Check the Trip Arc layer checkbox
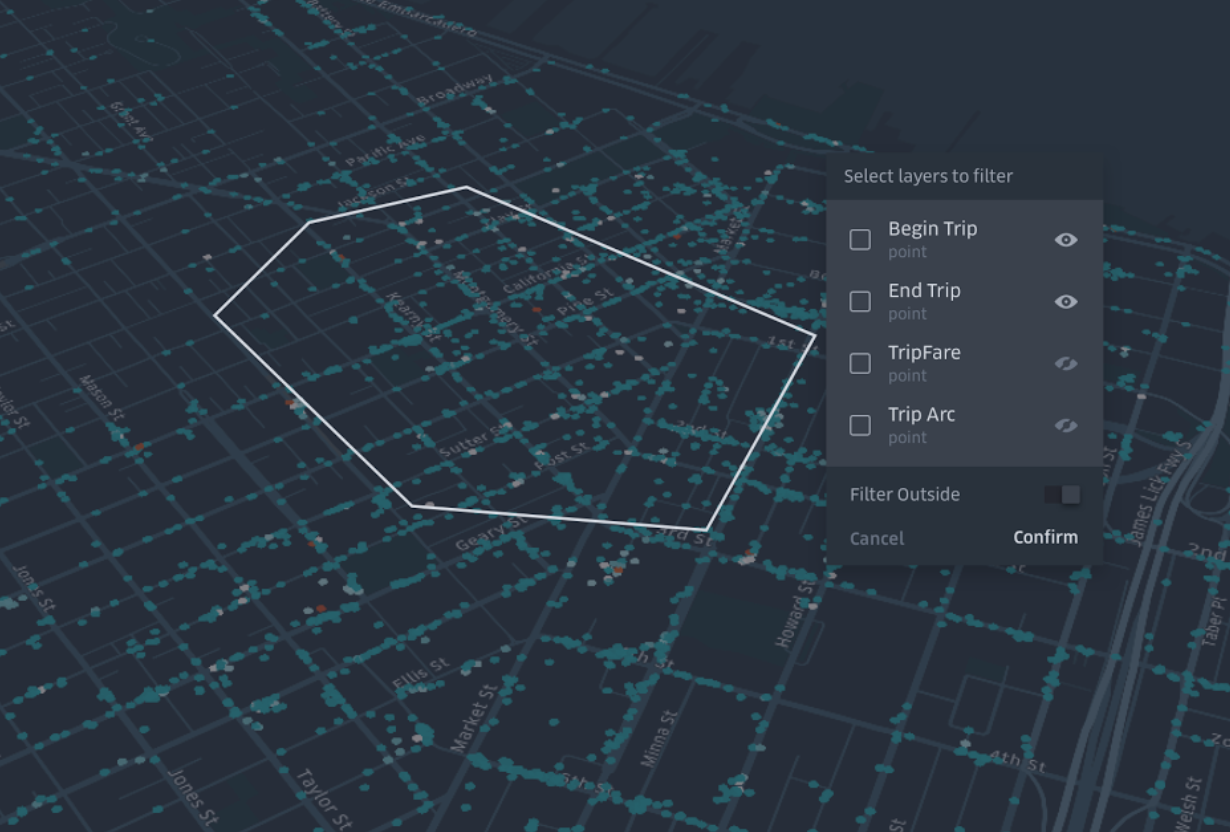Image resolution: width=1230 pixels, height=832 pixels. pyautogui.click(x=860, y=425)
